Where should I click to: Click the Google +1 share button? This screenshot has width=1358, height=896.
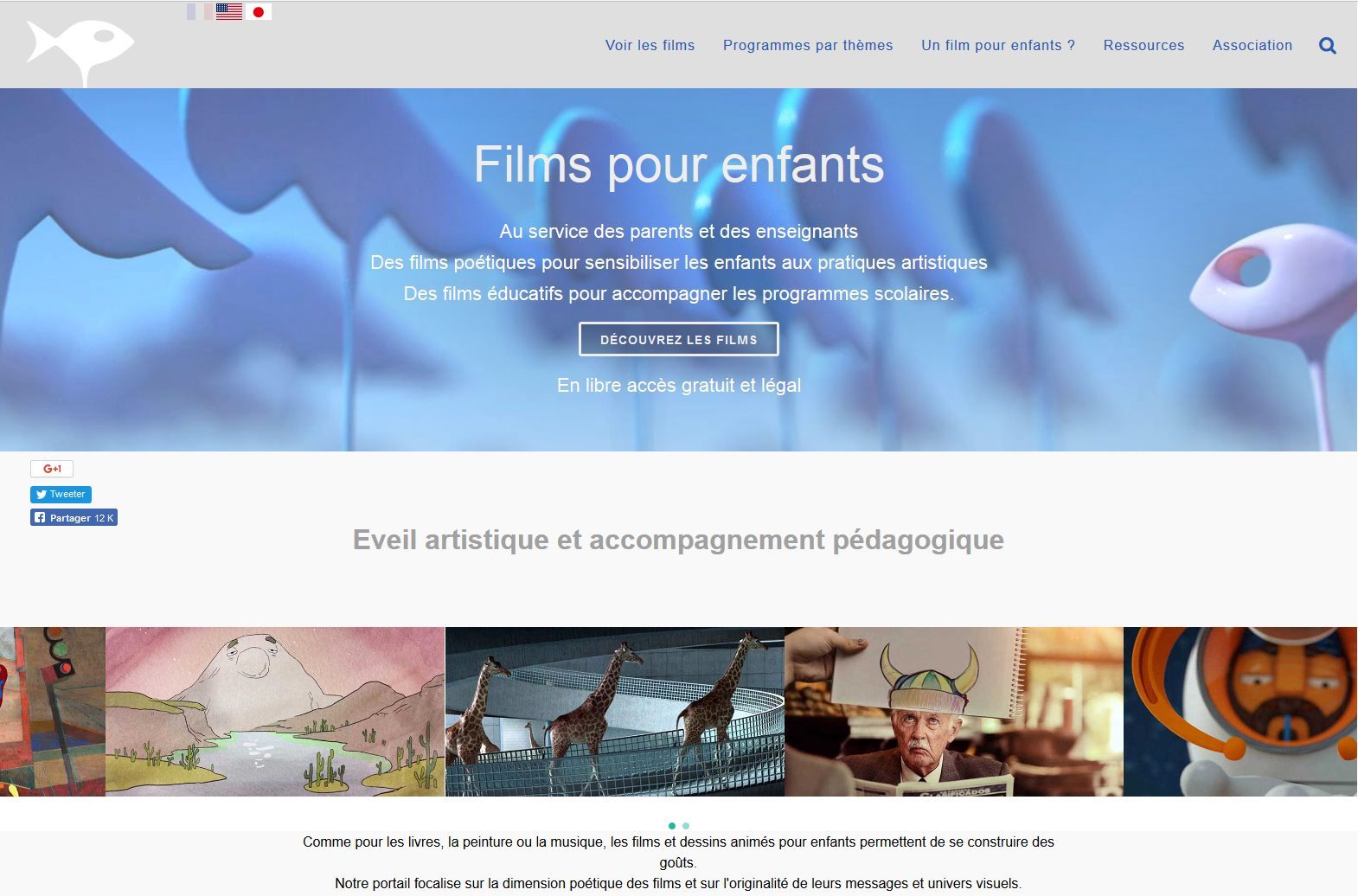pos(52,469)
